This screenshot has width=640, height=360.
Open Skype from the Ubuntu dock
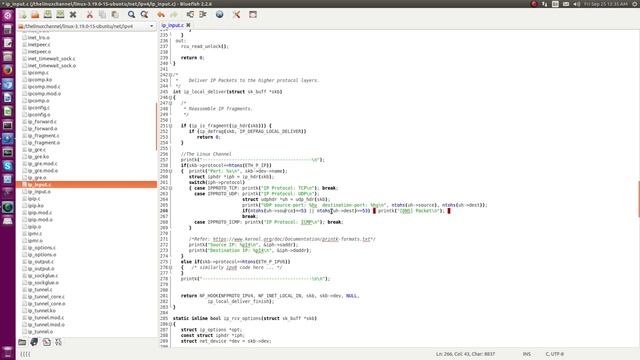[x=7, y=166]
